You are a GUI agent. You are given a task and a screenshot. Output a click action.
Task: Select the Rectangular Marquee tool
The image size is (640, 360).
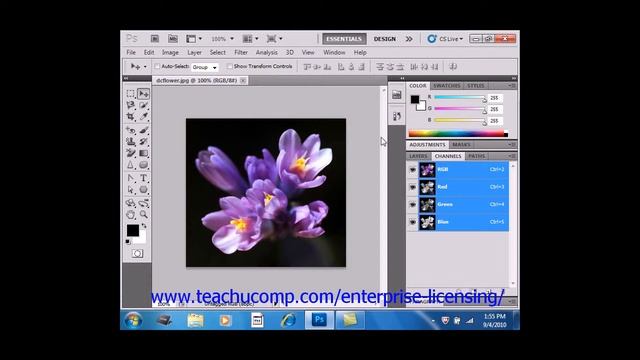point(131,94)
